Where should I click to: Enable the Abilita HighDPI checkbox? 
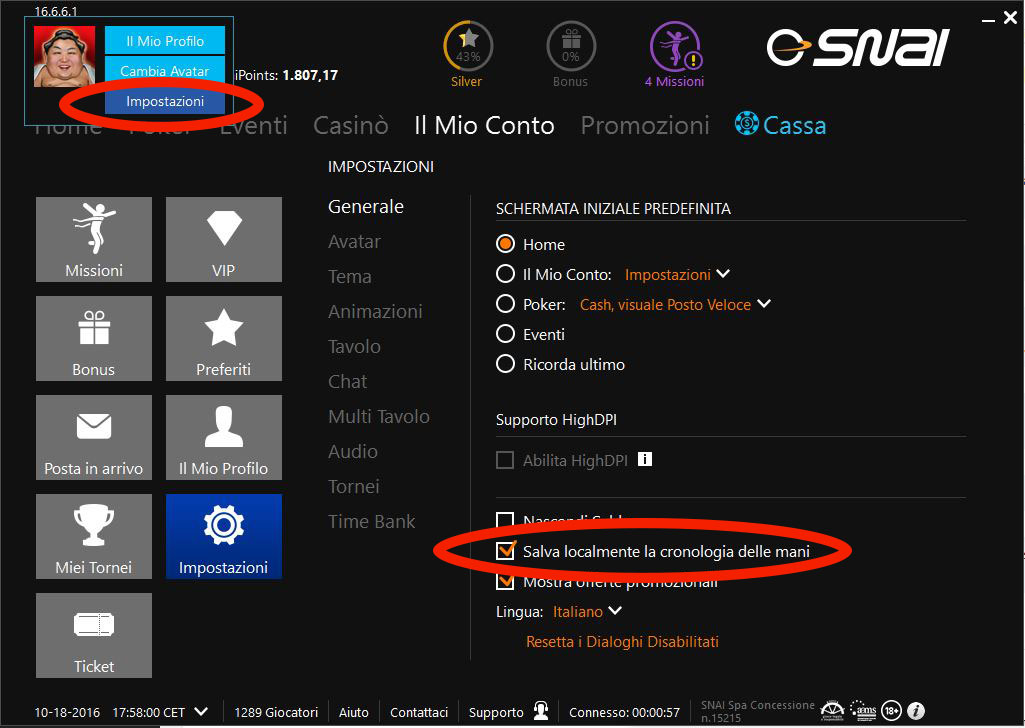[x=505, y=460]
